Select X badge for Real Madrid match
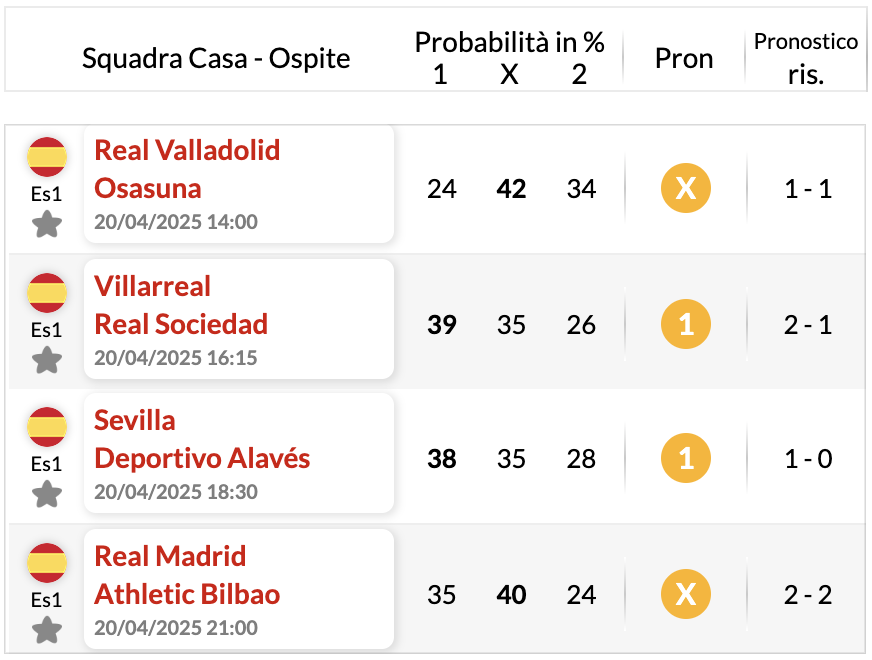 click(685, 594)
